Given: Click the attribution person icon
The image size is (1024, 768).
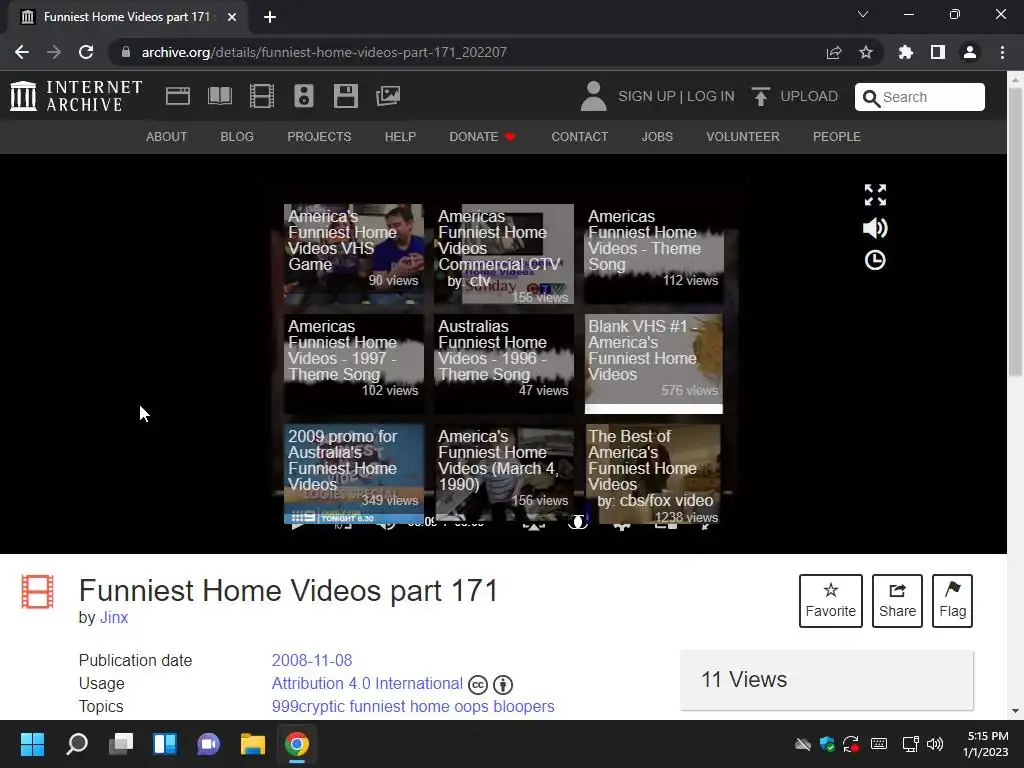Looking at the screenshot, I should pos(503,684).
